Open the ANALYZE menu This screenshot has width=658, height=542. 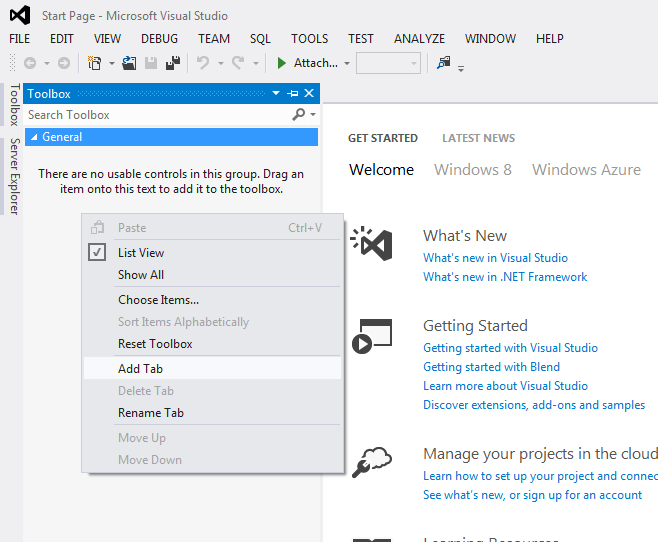[x=419, y=39]
